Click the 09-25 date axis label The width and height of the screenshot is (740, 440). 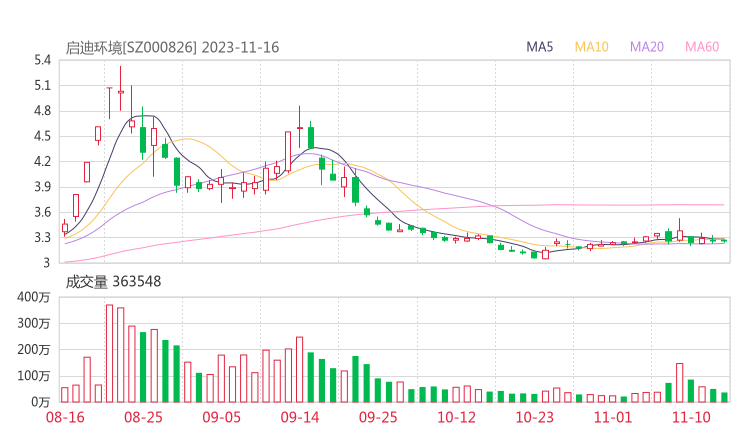(378, 417)
